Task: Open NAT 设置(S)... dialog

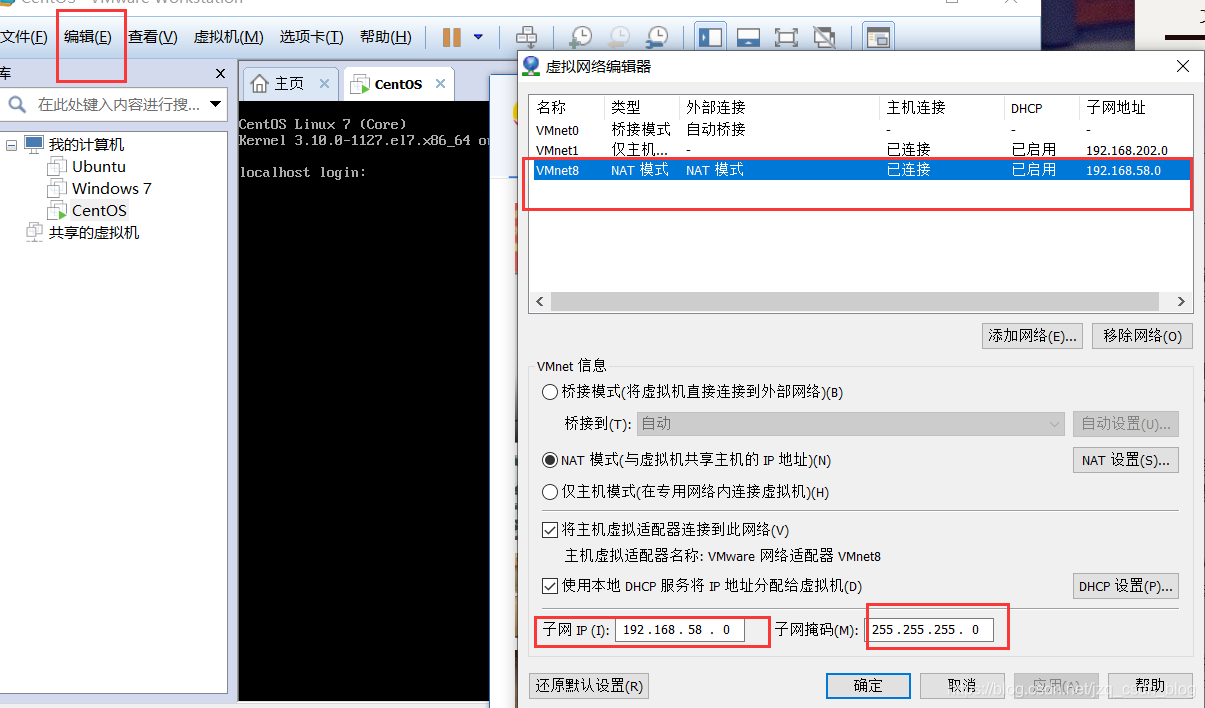Action: (1126, 460)
